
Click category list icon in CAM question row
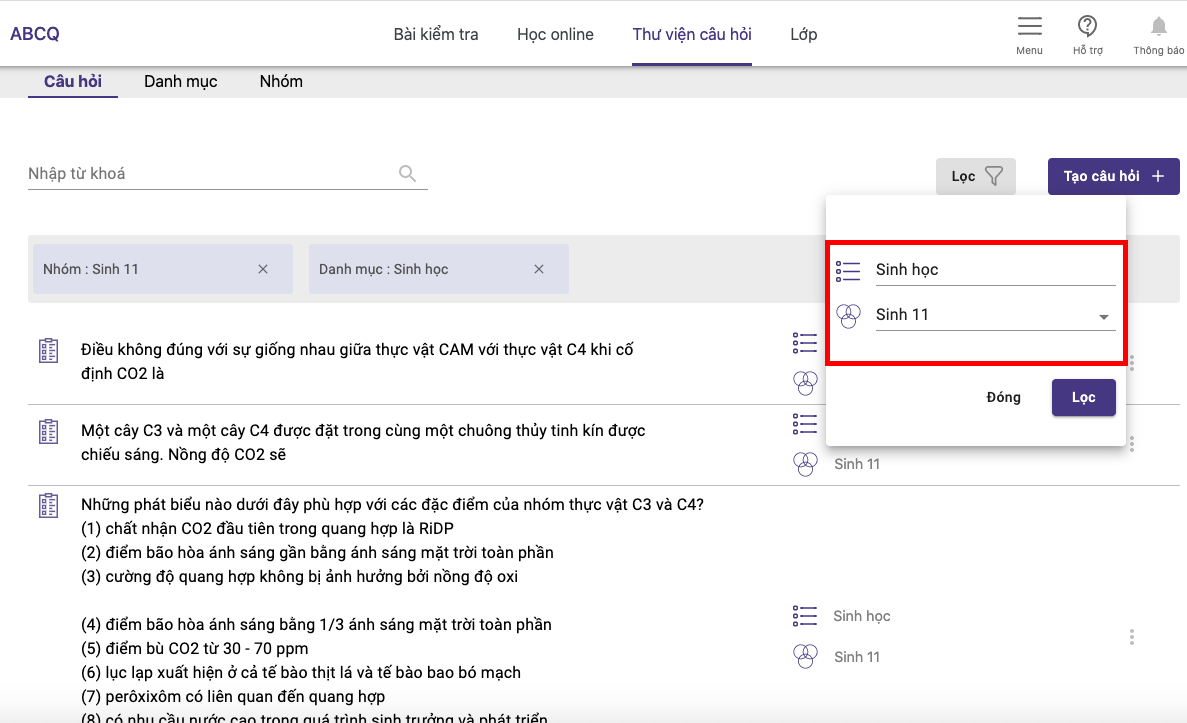point(805,343)
